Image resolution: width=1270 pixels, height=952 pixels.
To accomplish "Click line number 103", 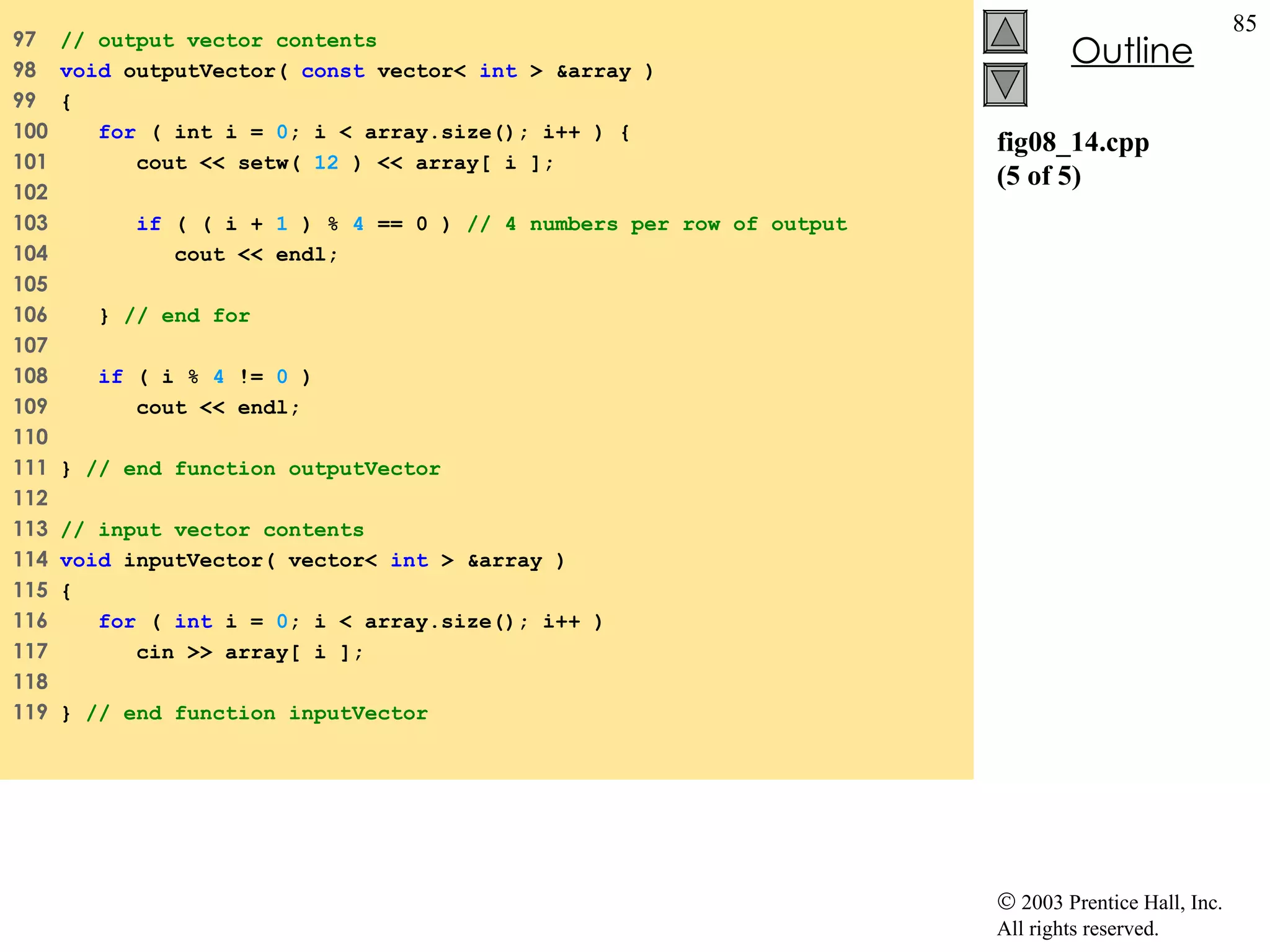I will (30, 223).
